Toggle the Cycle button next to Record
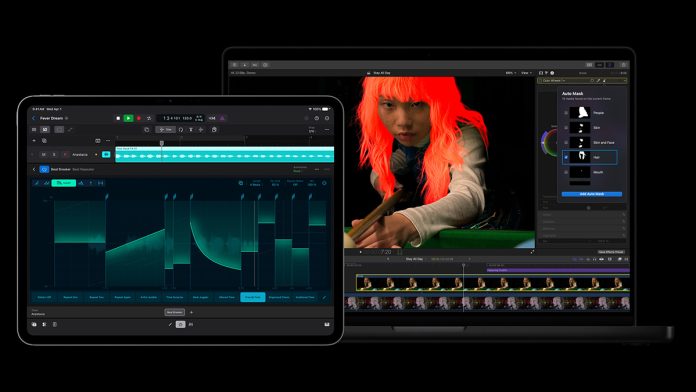Viewport: 696px width, 392px height. coord(149,118)
